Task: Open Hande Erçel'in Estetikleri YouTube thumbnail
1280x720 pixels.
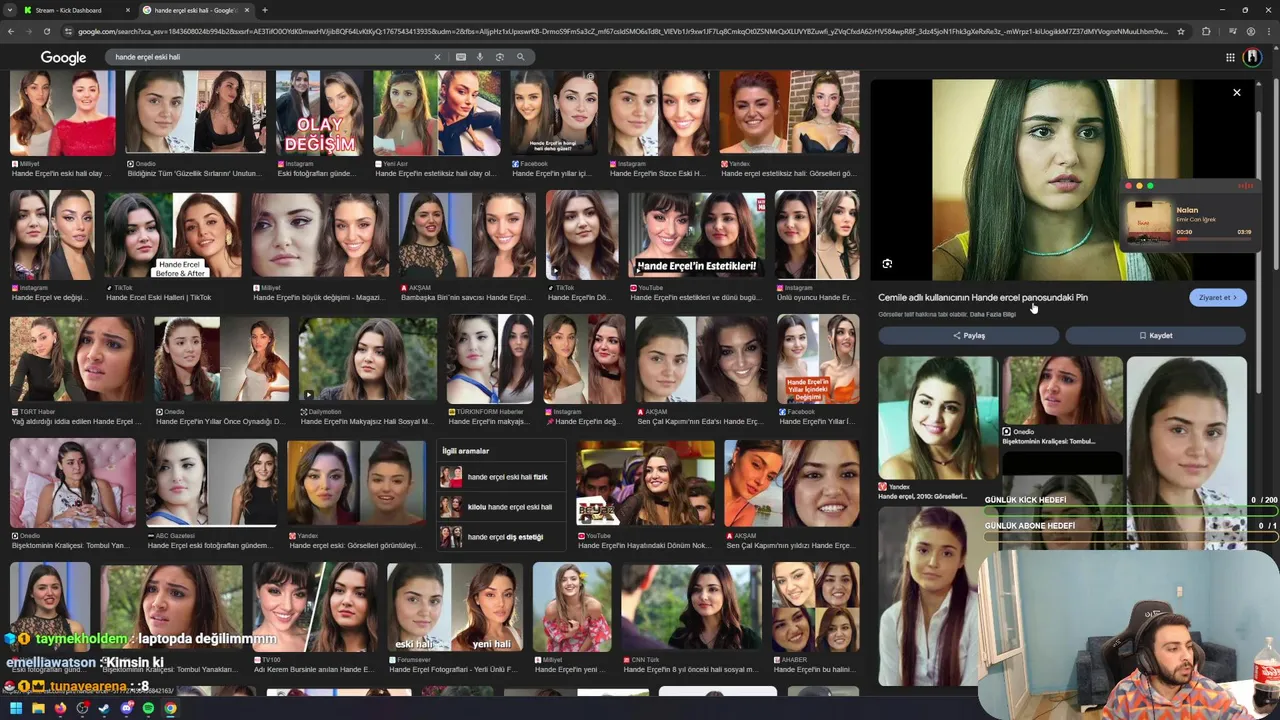Action: coord(697,235)
